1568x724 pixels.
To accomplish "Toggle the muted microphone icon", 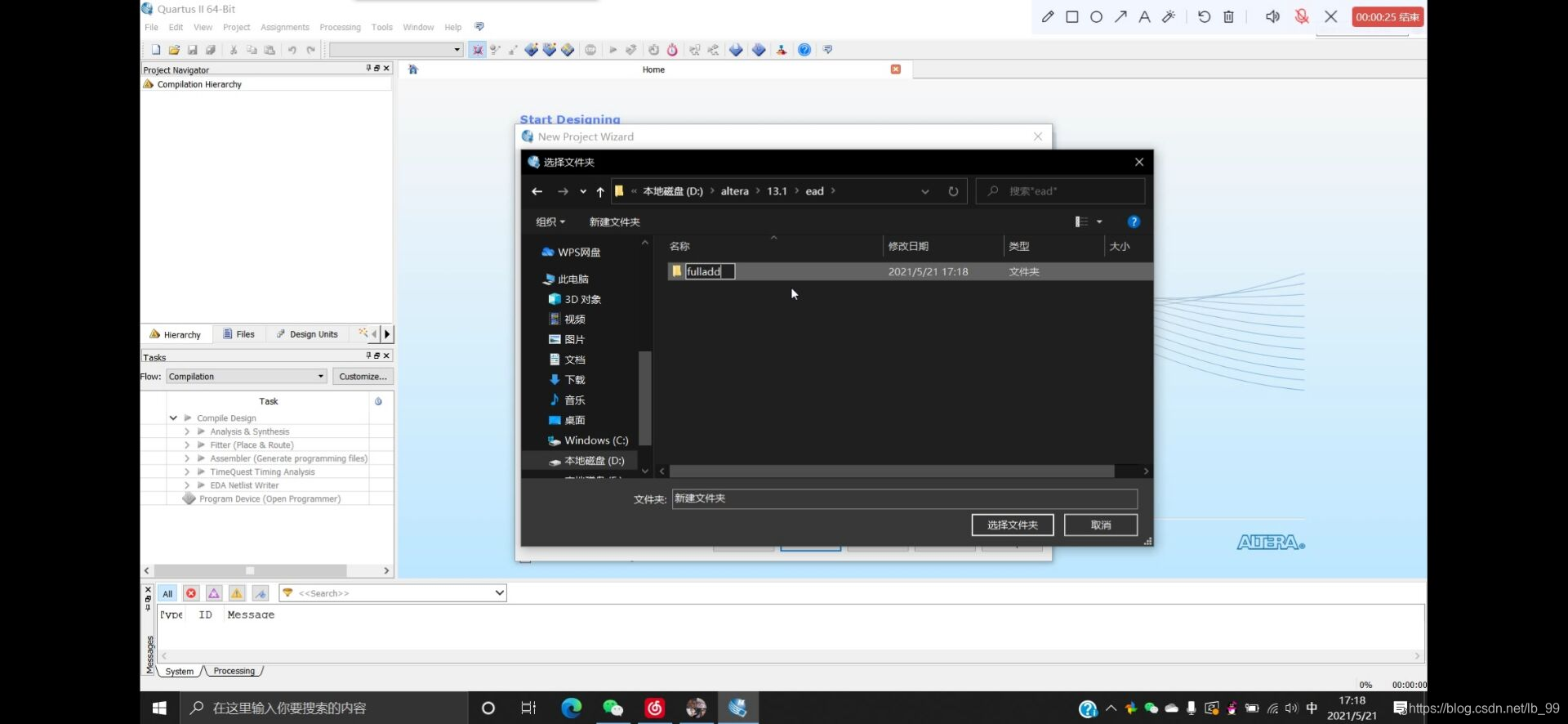I will pos(1302,16).
